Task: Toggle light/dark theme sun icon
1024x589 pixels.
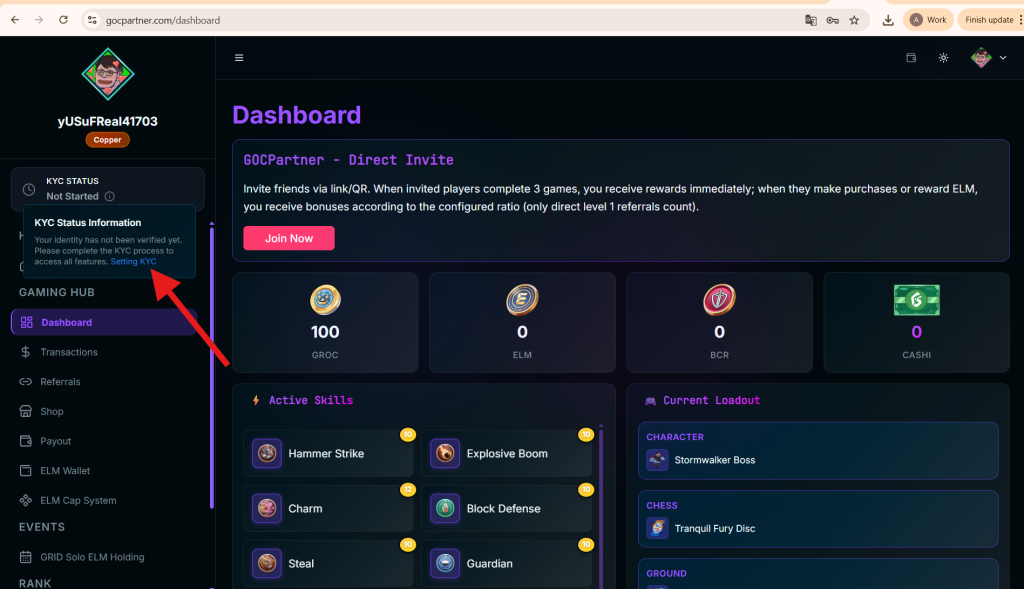Action: [x=943, y=58]
